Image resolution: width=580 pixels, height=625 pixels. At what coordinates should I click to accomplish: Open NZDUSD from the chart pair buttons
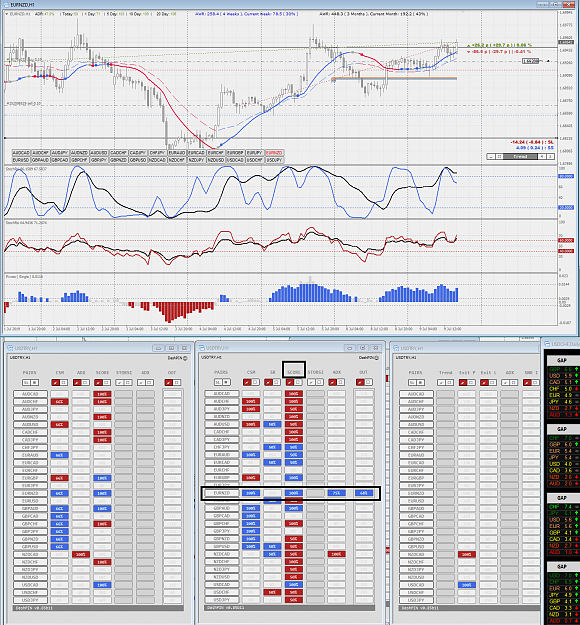(x=216, y=160)
